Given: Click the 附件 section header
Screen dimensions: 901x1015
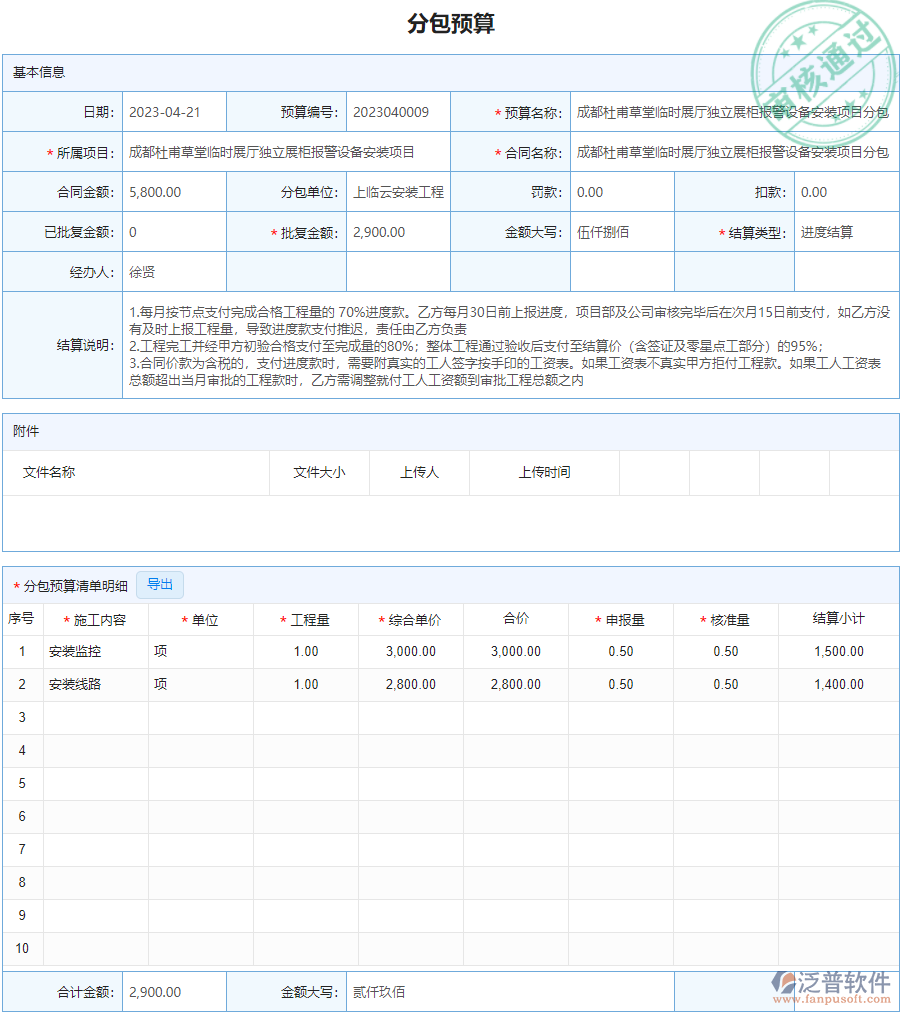Looking at the screenshot, I should pos(30,430).
